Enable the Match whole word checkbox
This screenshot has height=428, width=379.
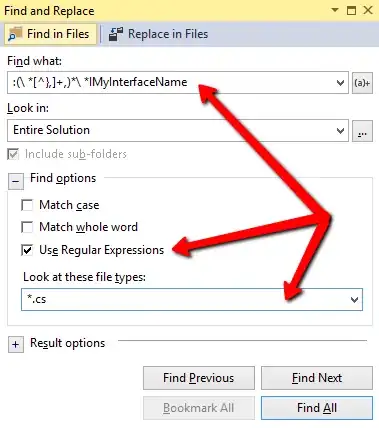point(27,227)
